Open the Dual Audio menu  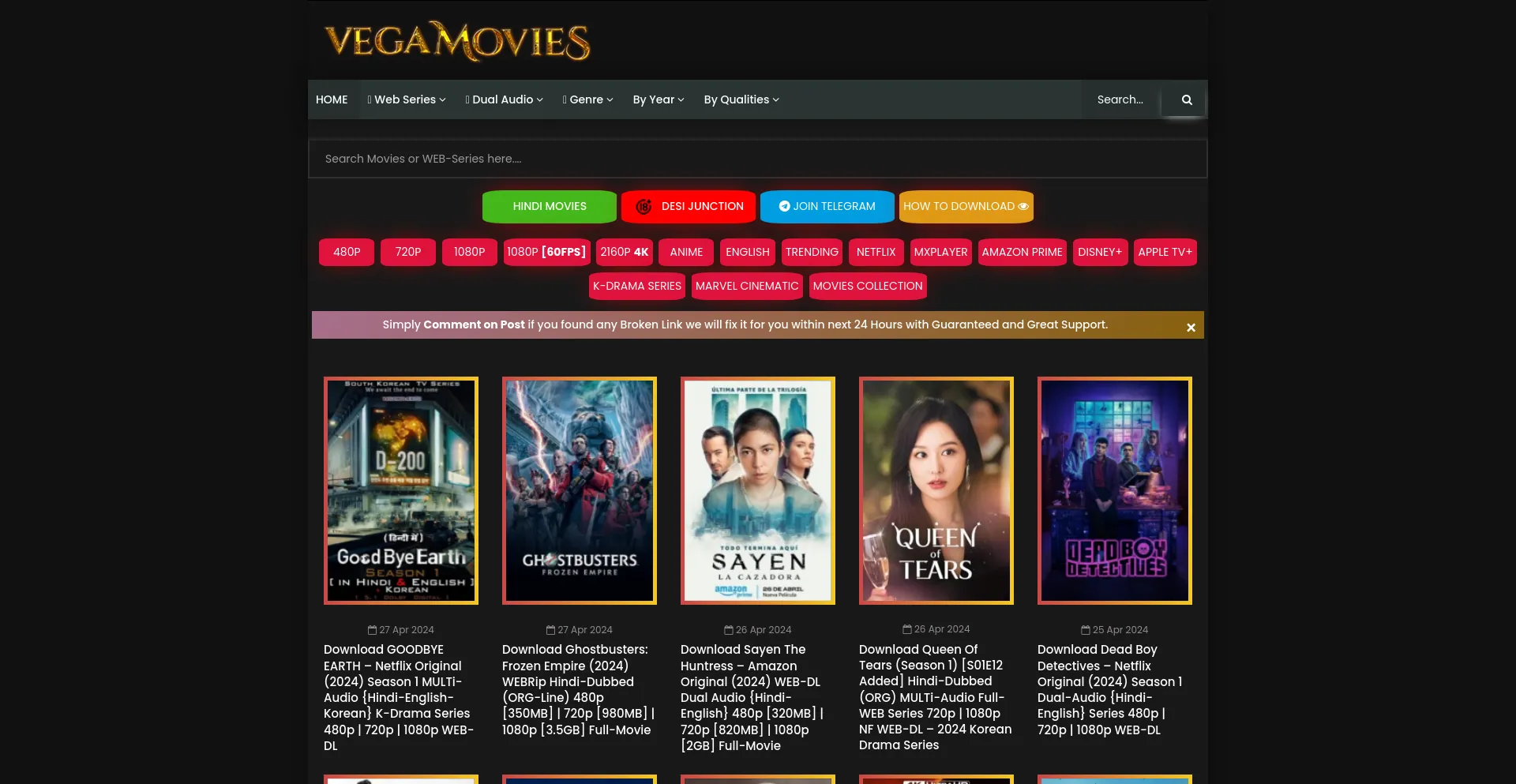pos(504,99)
